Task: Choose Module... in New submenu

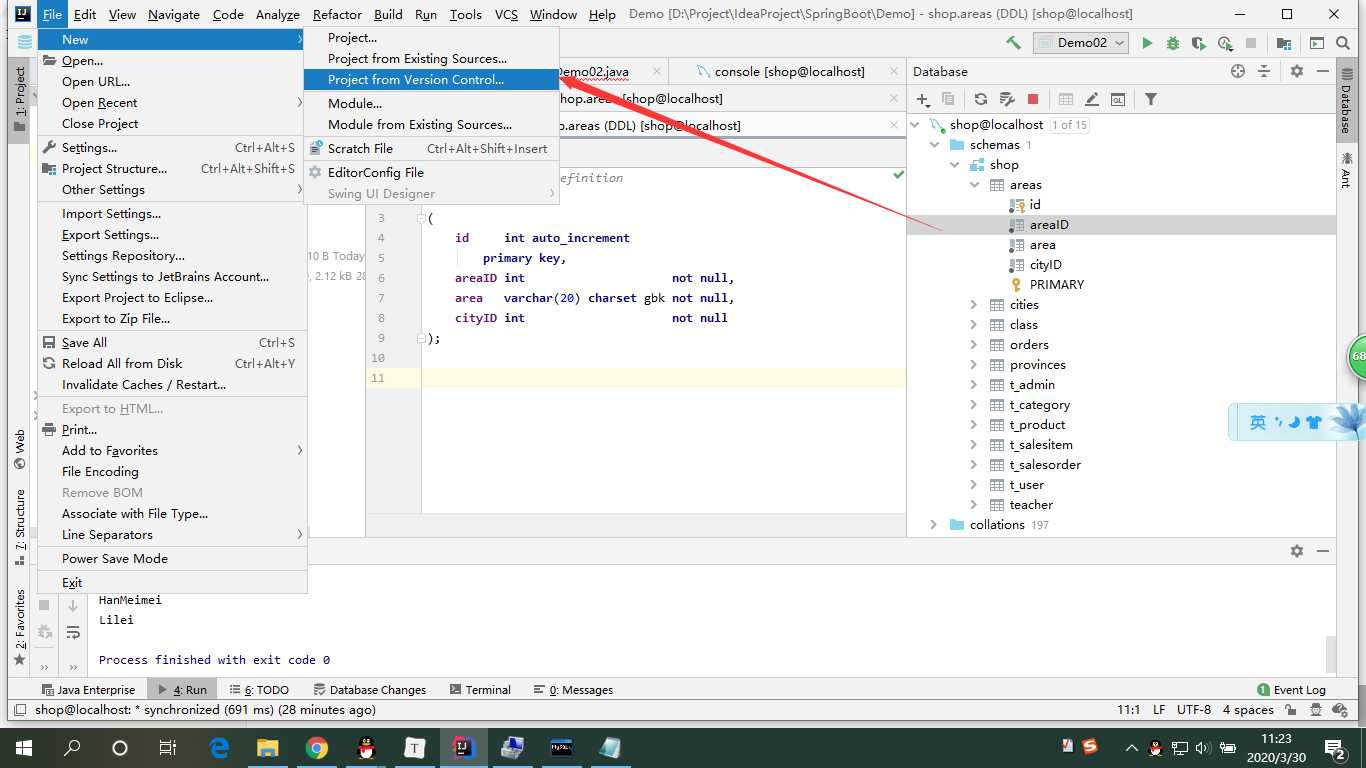Action: tap(431, 103)
